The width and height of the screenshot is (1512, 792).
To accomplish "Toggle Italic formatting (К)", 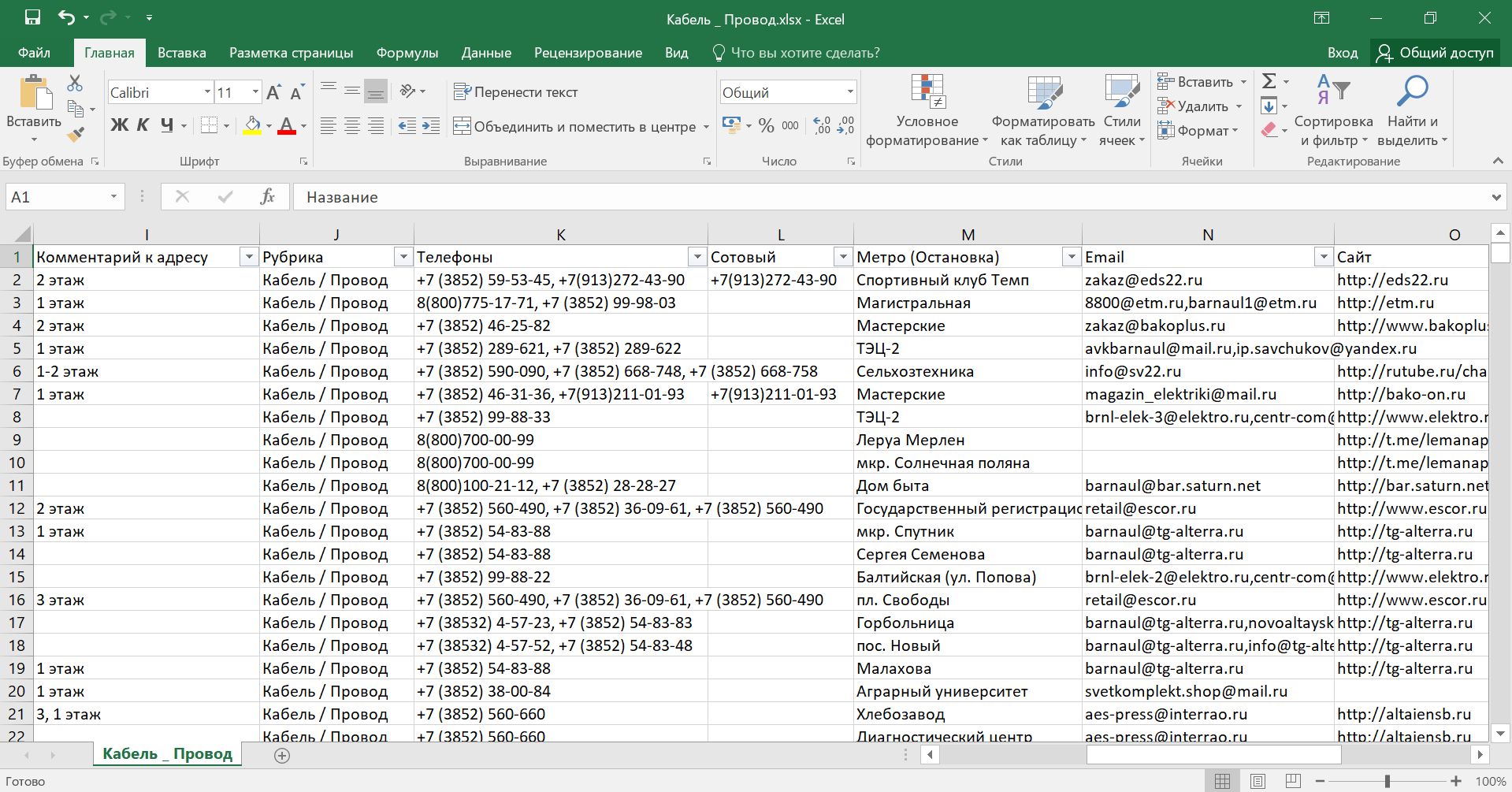I will pos(143,125).
